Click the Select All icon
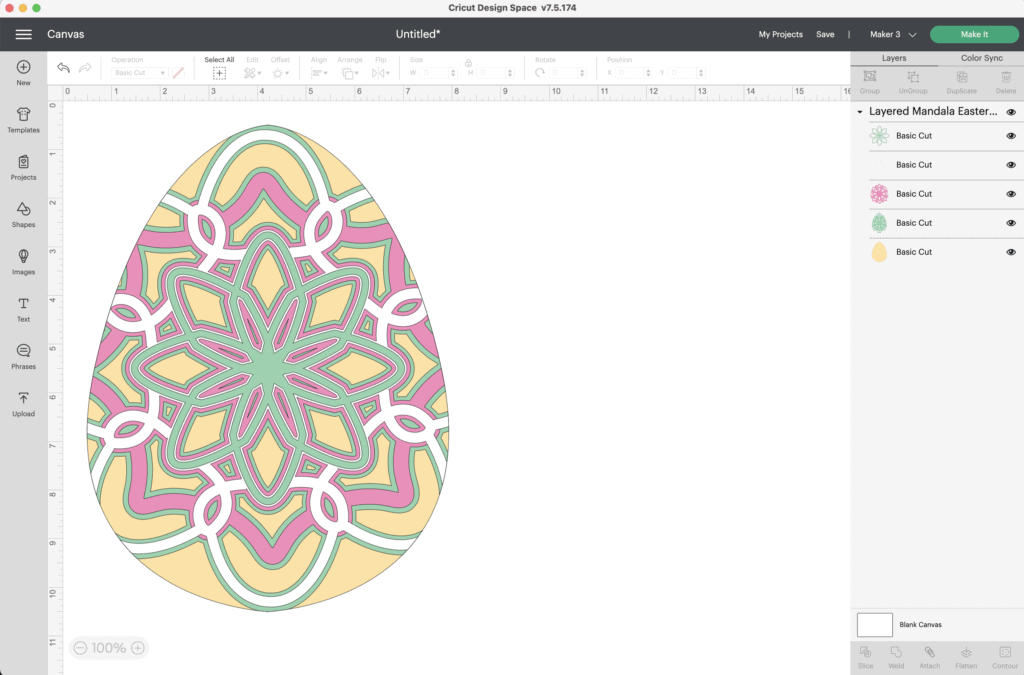This screenshot has height=675, width=1024. (219, 73)
